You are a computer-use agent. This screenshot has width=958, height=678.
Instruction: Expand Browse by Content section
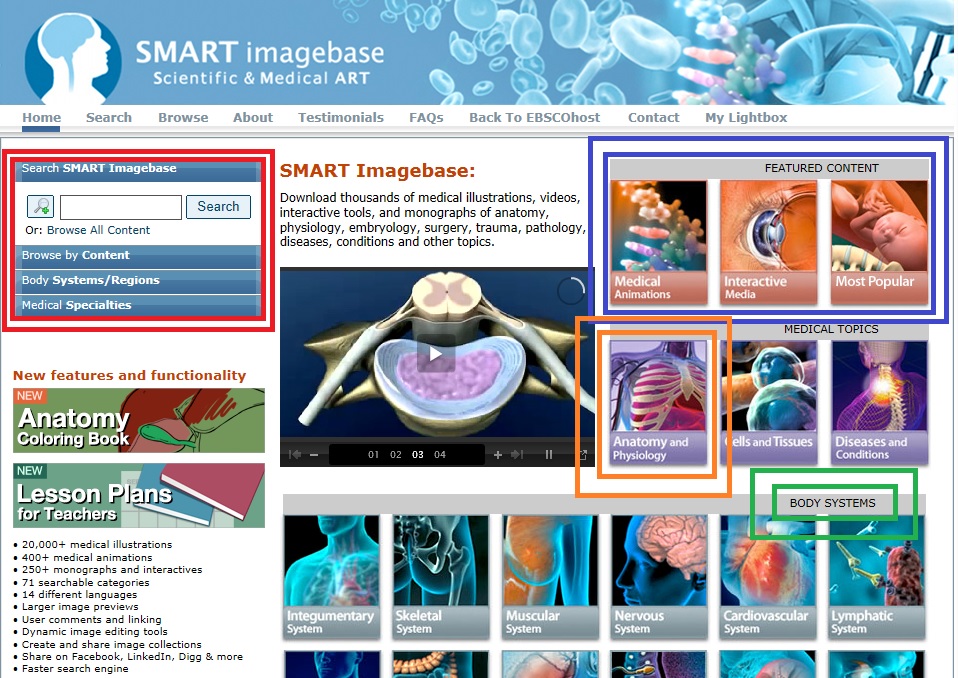tap(138, 255)
